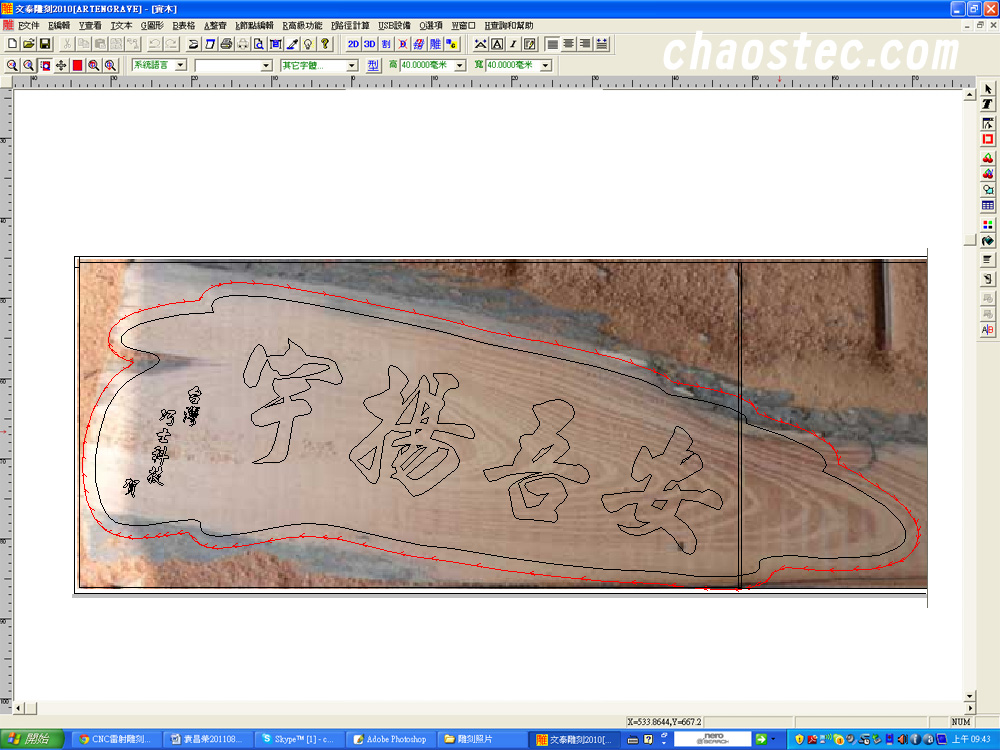Click the A|B text compare icon
Image resolution: width=1000 pixels, height=750 pixels.
click(x=988, y=330)
